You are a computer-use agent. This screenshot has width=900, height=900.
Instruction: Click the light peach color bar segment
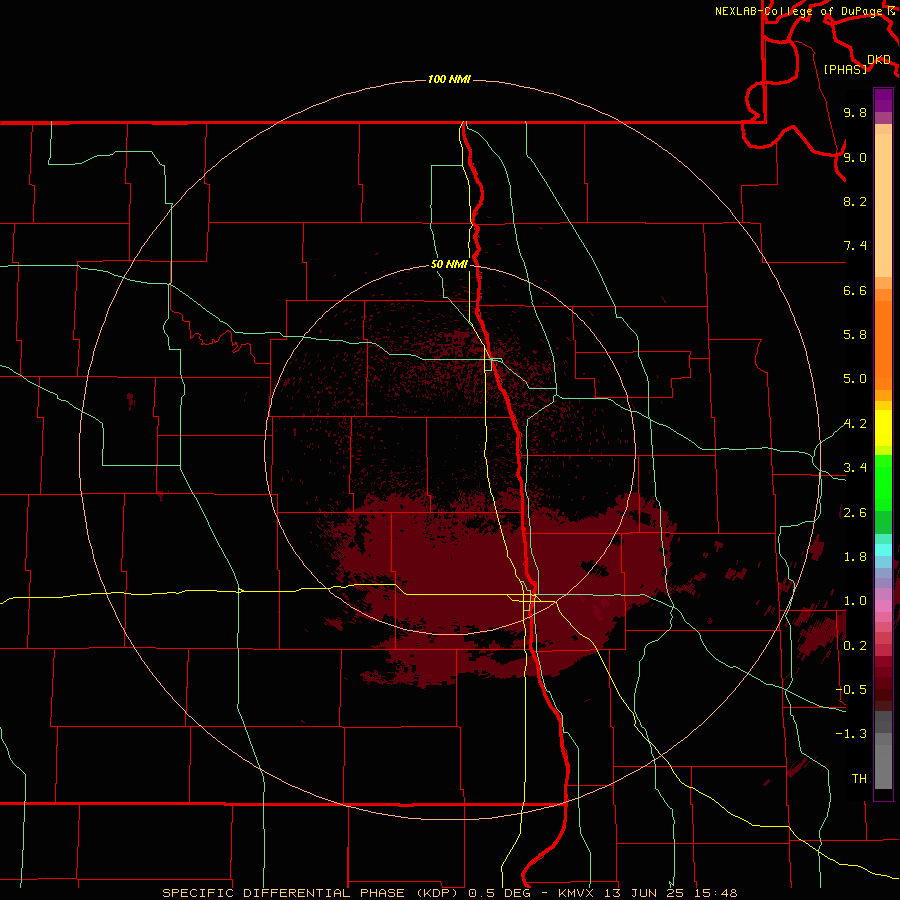[883, 205]
